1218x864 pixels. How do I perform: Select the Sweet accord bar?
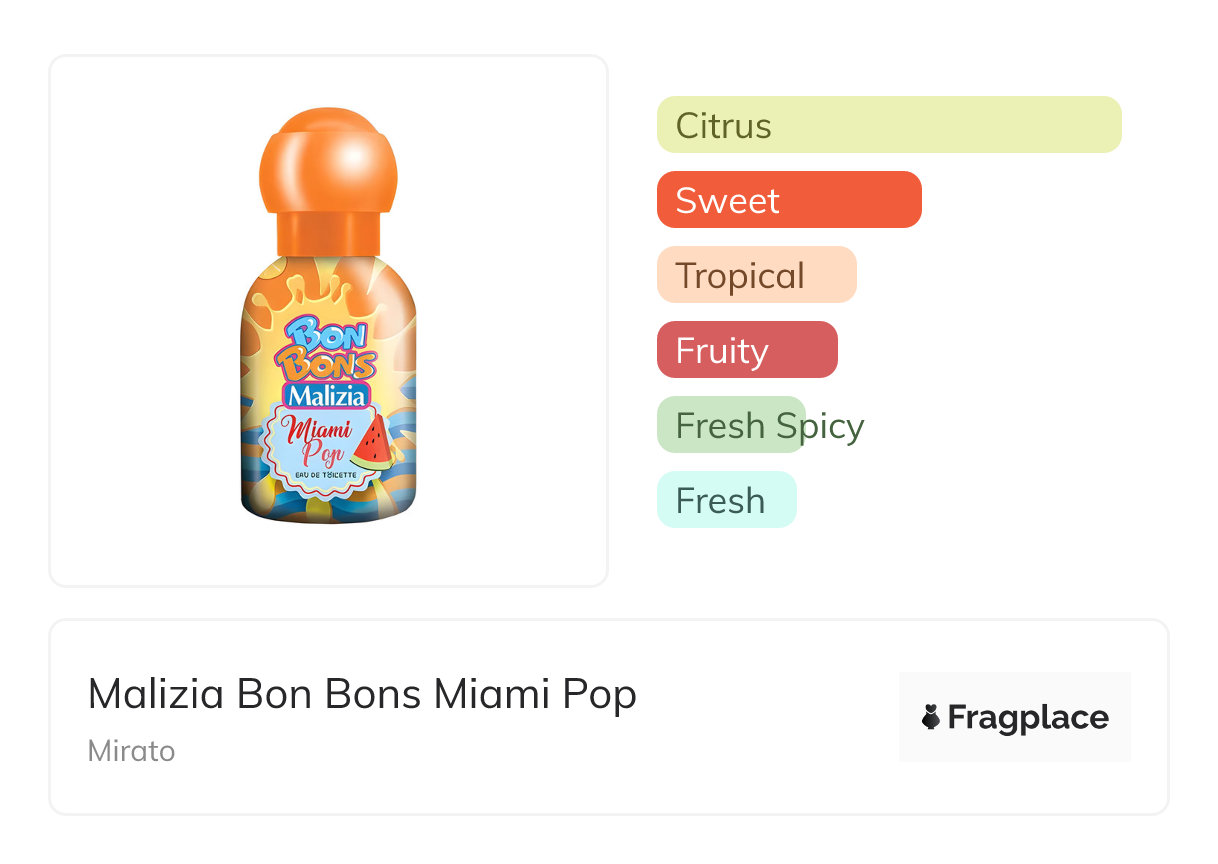pyautogui.click(x=788, y=200)
